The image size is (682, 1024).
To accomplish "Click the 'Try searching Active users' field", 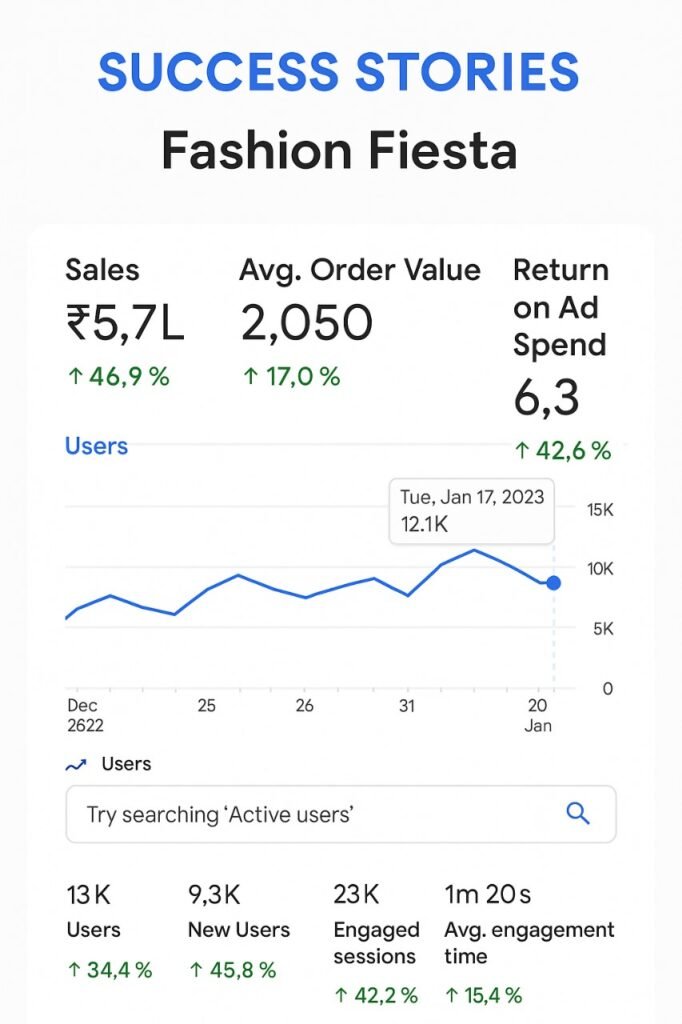I will click(340, 814).
